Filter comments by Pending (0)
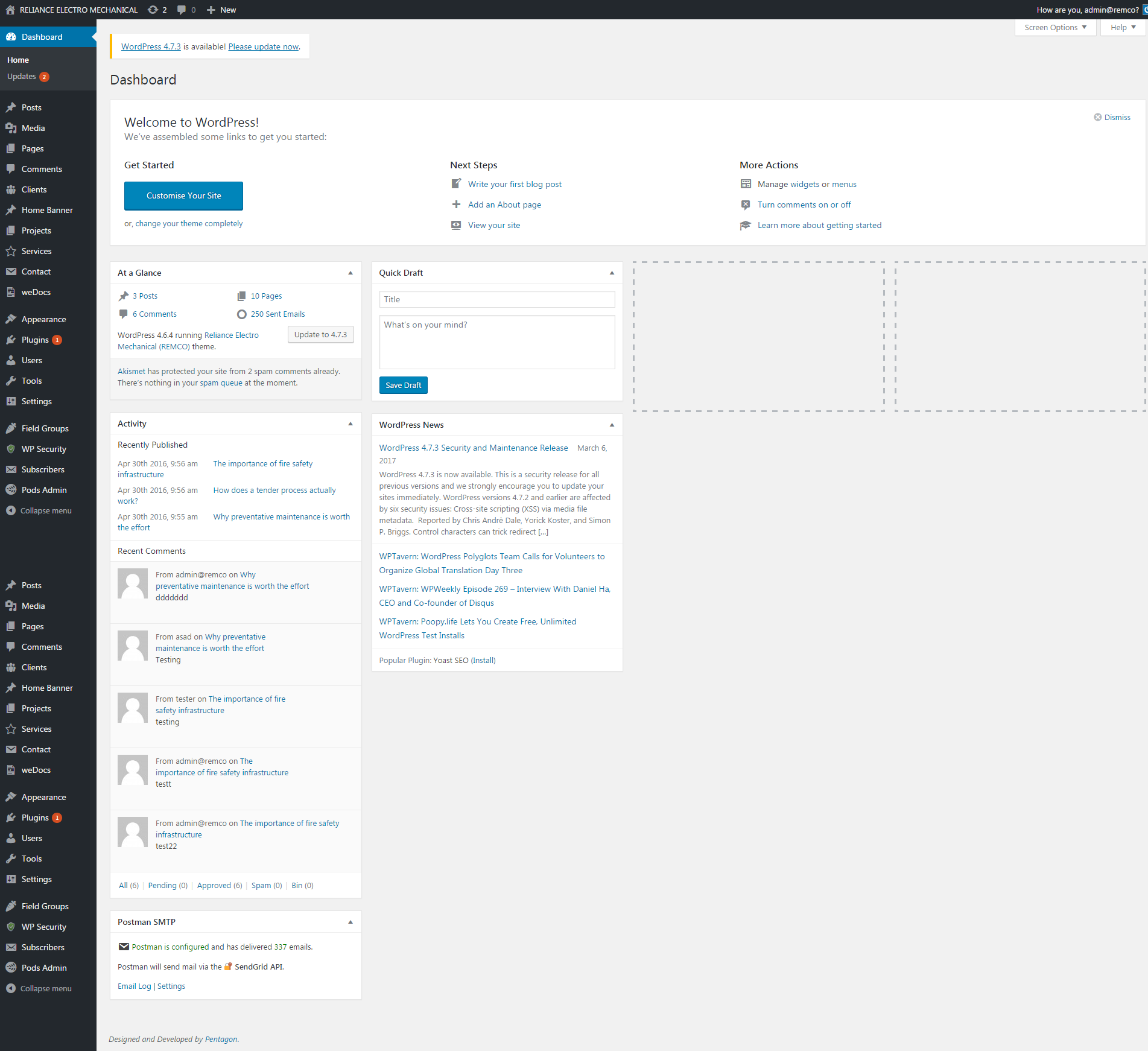This screenshot has width=1148, height=1051. (x=168, y=885)
